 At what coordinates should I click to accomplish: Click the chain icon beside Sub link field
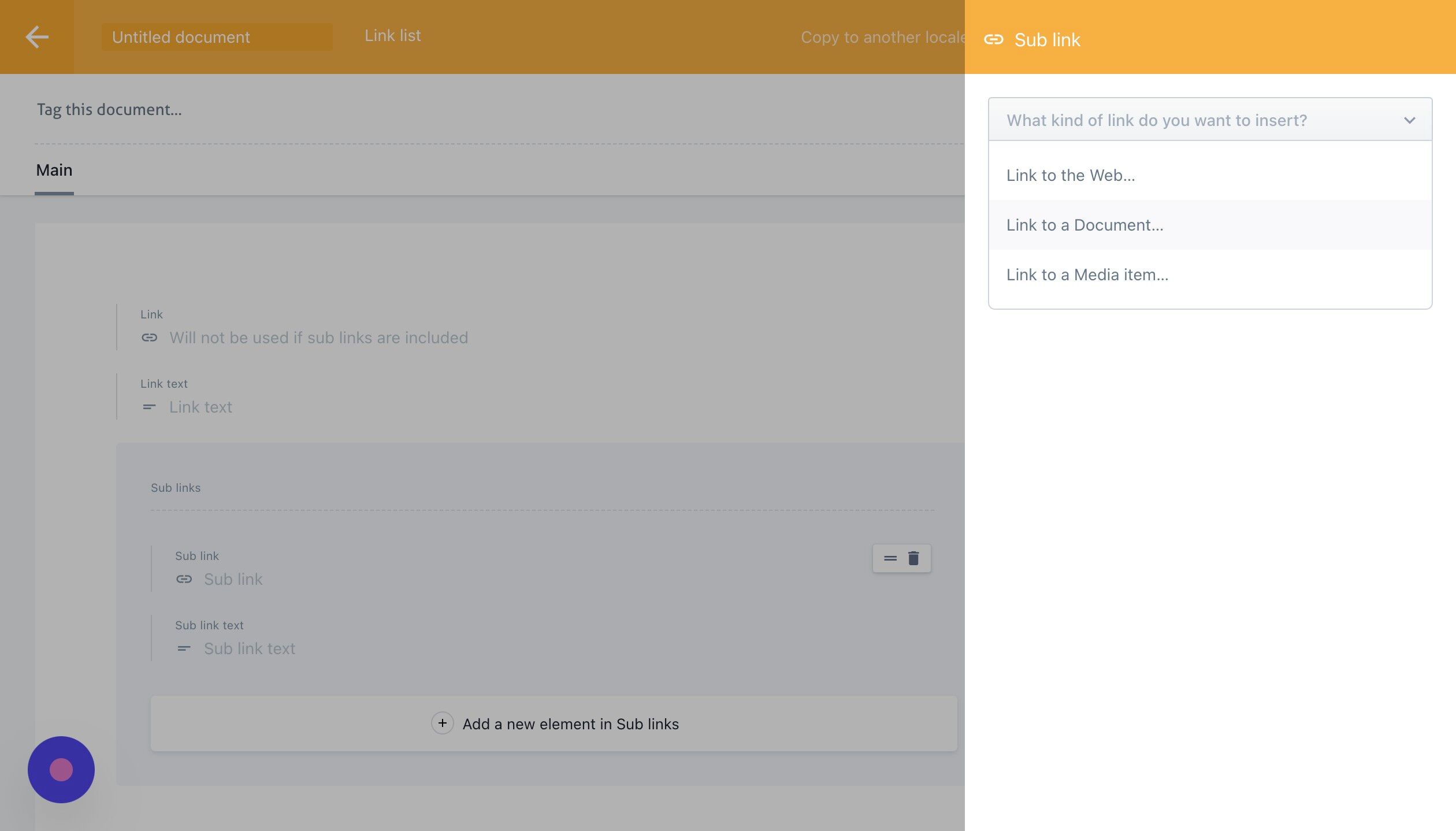click(184, 579)
